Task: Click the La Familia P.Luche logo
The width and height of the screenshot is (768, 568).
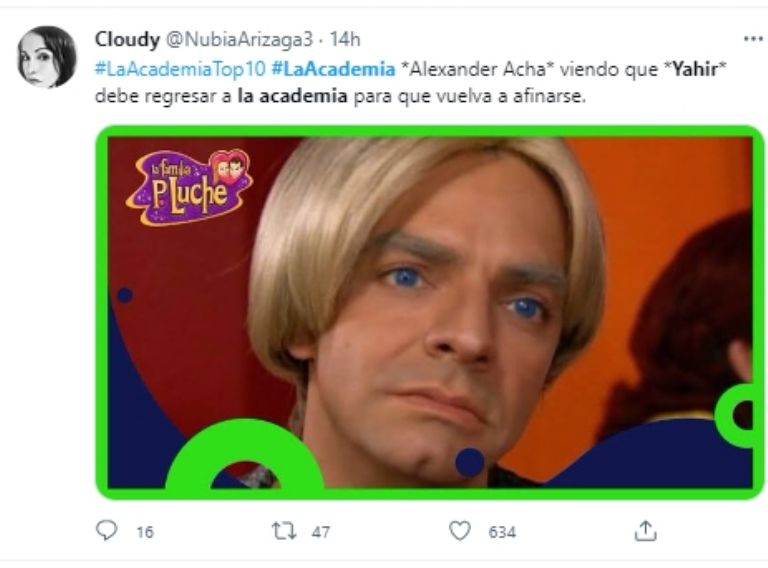Action: click(x=189, y=188)
